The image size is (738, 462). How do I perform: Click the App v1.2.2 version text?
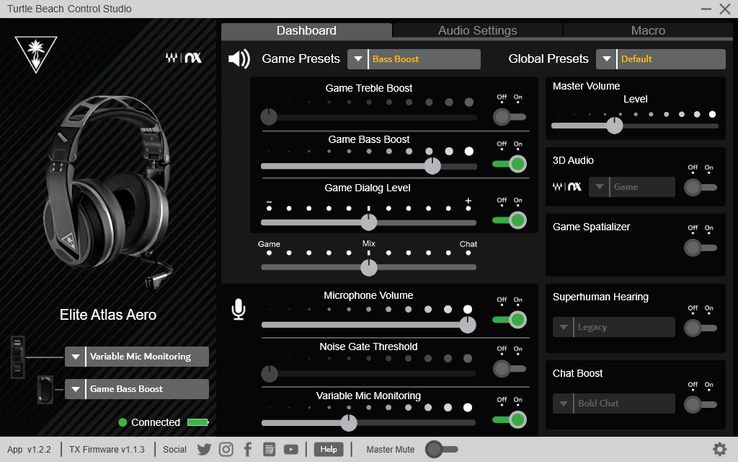tap(29, 450)
